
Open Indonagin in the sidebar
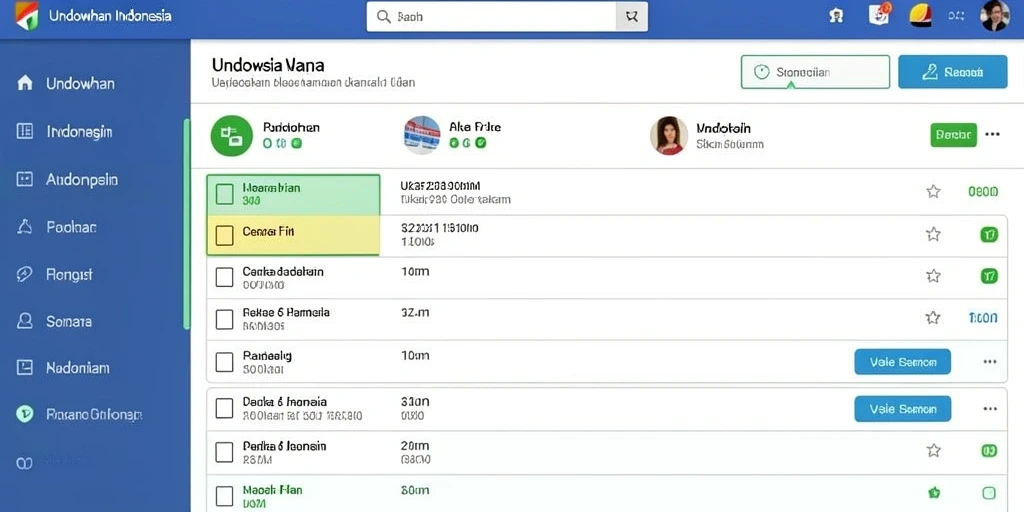(80, 131)
